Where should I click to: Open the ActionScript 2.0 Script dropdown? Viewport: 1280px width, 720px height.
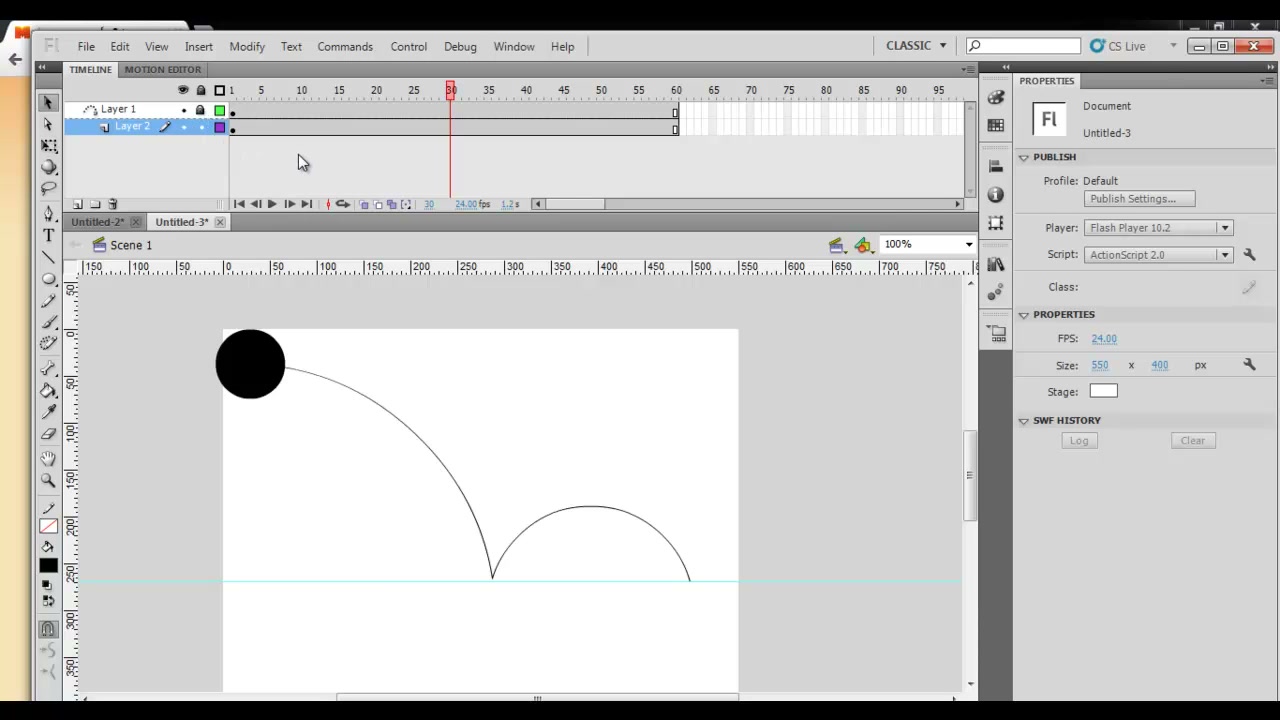[x=1158, y=255]
